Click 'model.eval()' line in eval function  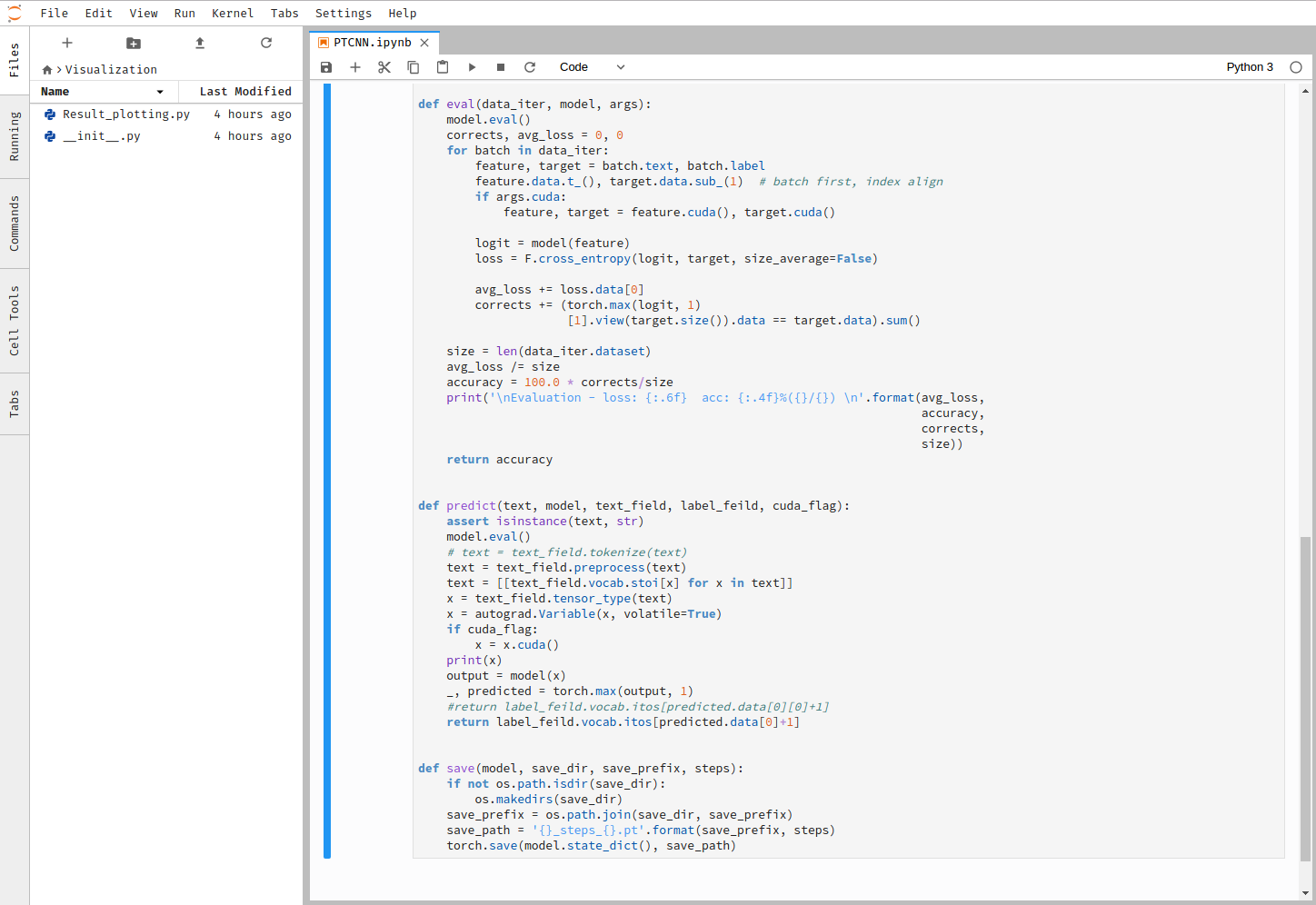click(x=488, y=120)
